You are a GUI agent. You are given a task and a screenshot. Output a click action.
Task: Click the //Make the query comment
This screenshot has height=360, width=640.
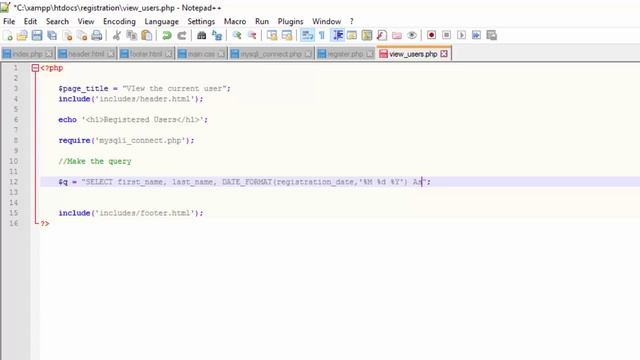tap(95, 161)
